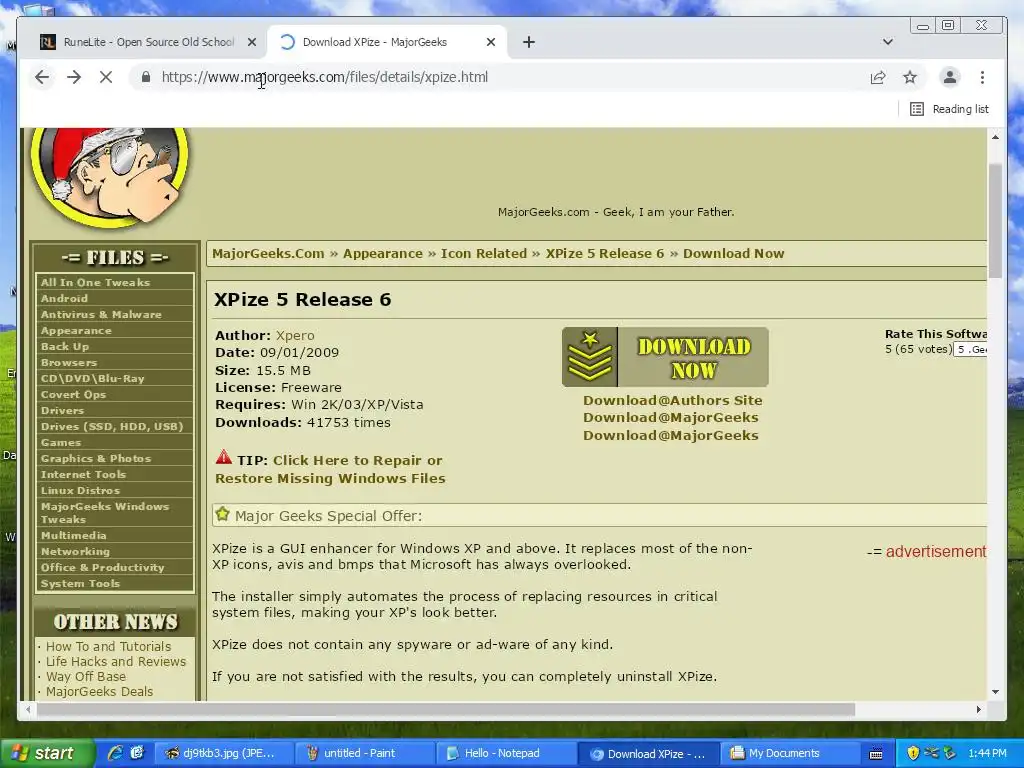Click the vertical page scrollbar thumb
Viewport: 1024px width, 768px height.
point(995,221)
